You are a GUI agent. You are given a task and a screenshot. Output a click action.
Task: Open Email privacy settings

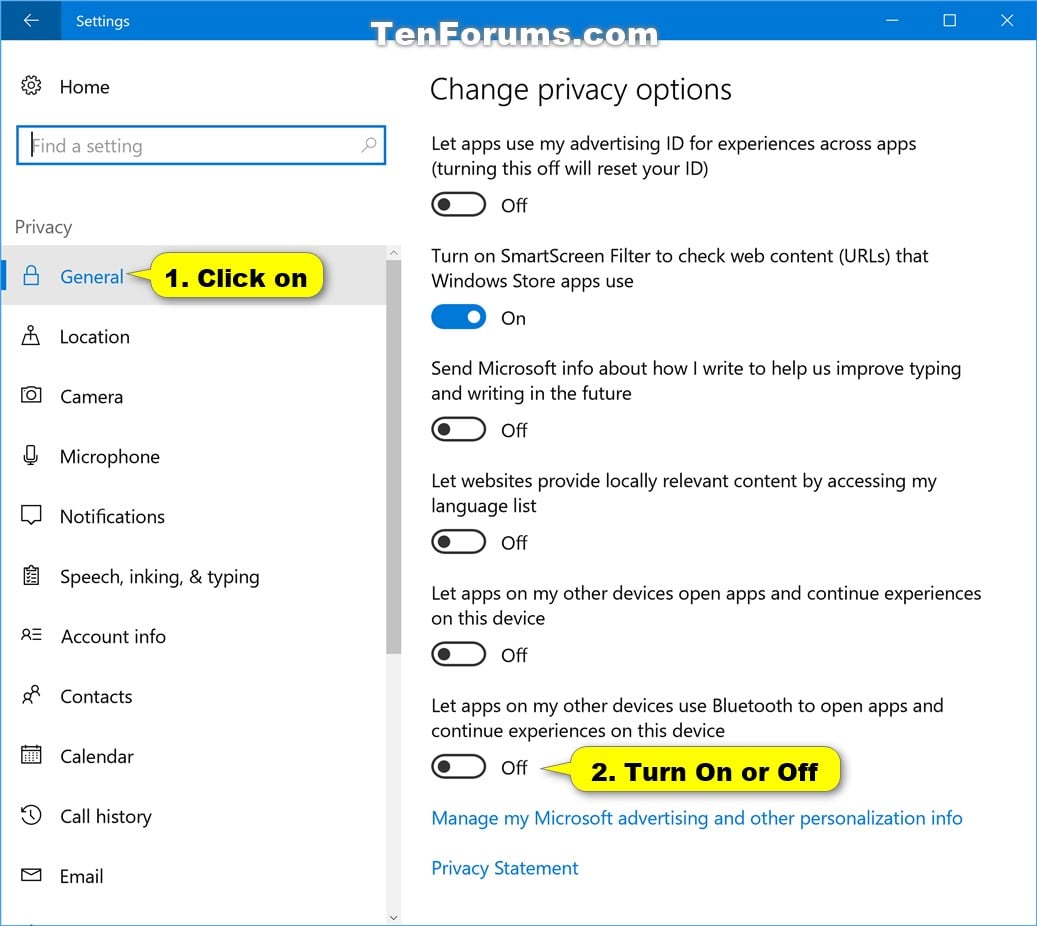194,876
